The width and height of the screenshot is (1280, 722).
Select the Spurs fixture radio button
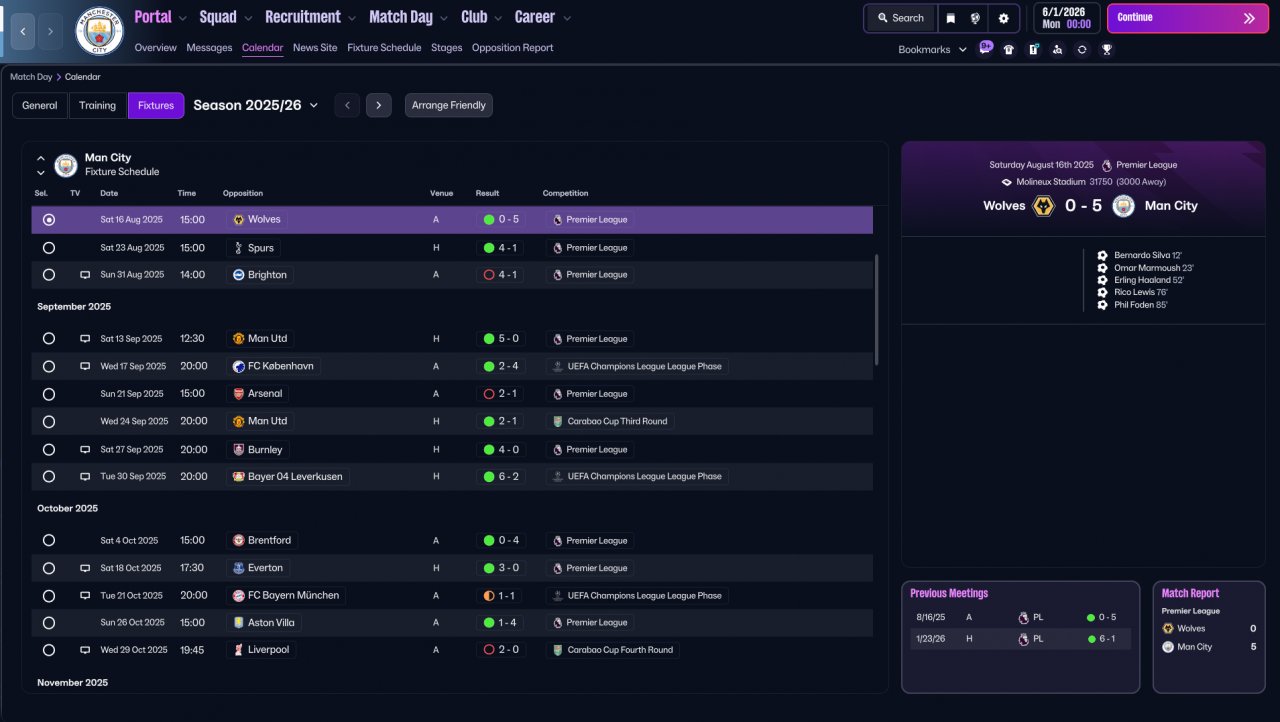click(x=49, y=248)
